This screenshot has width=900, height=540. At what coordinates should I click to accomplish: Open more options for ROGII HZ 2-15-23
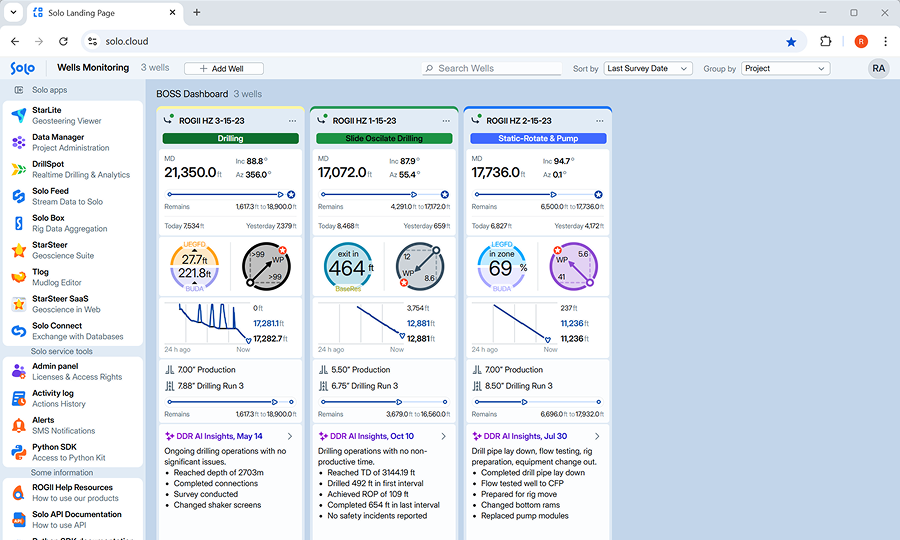click(600, 121)
